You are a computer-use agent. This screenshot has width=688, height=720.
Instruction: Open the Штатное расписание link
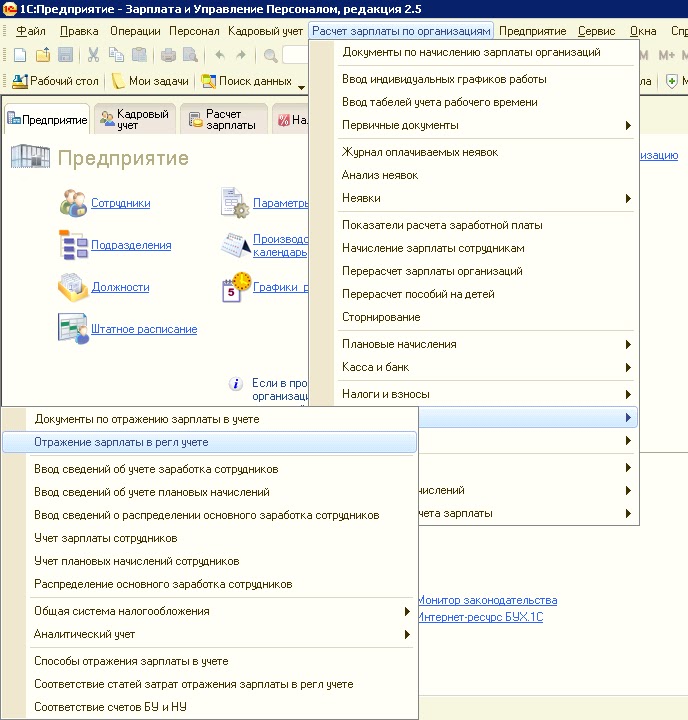(144, 329)
